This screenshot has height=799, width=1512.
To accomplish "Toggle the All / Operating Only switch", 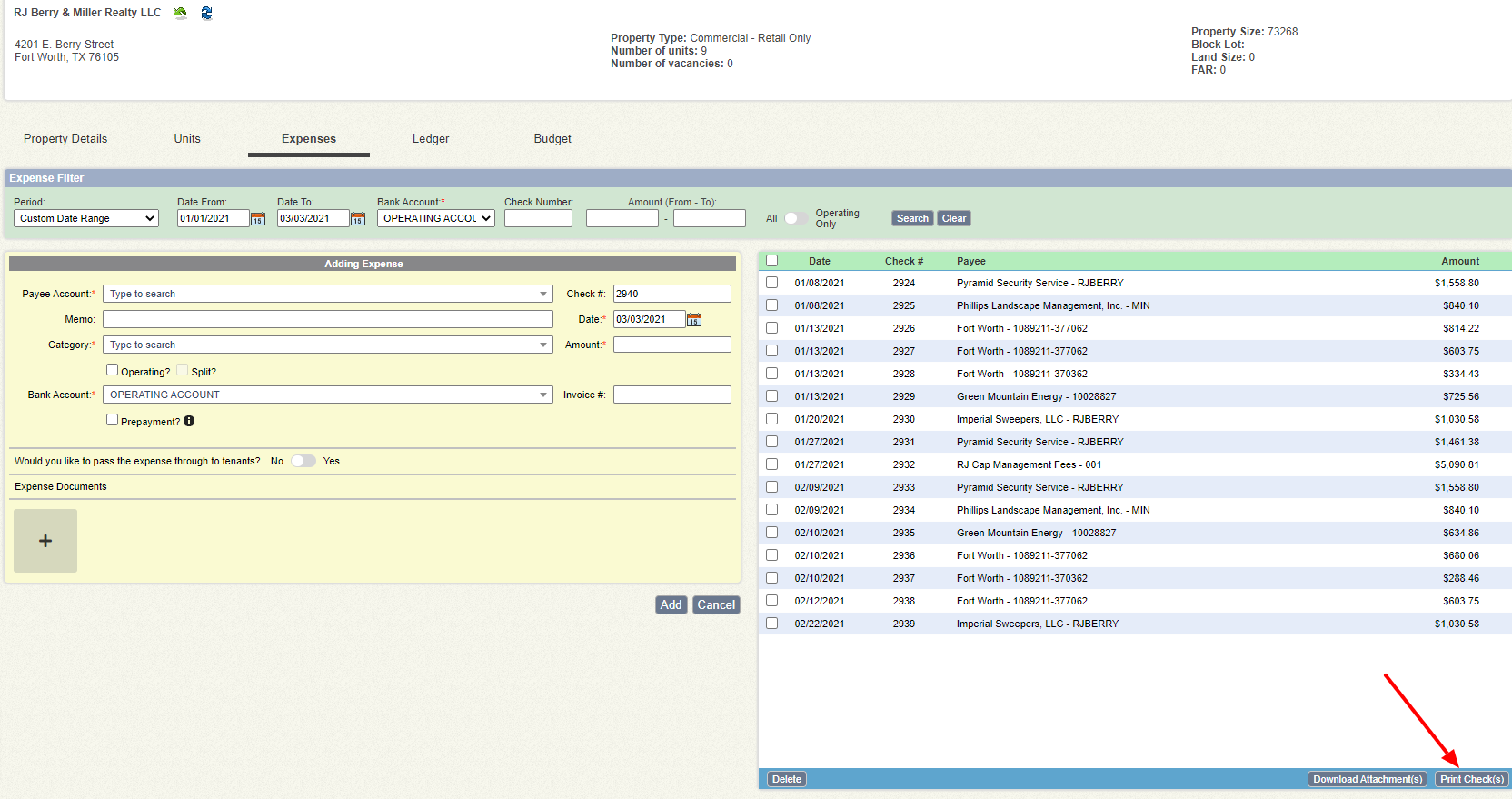I will pos(796,218).
